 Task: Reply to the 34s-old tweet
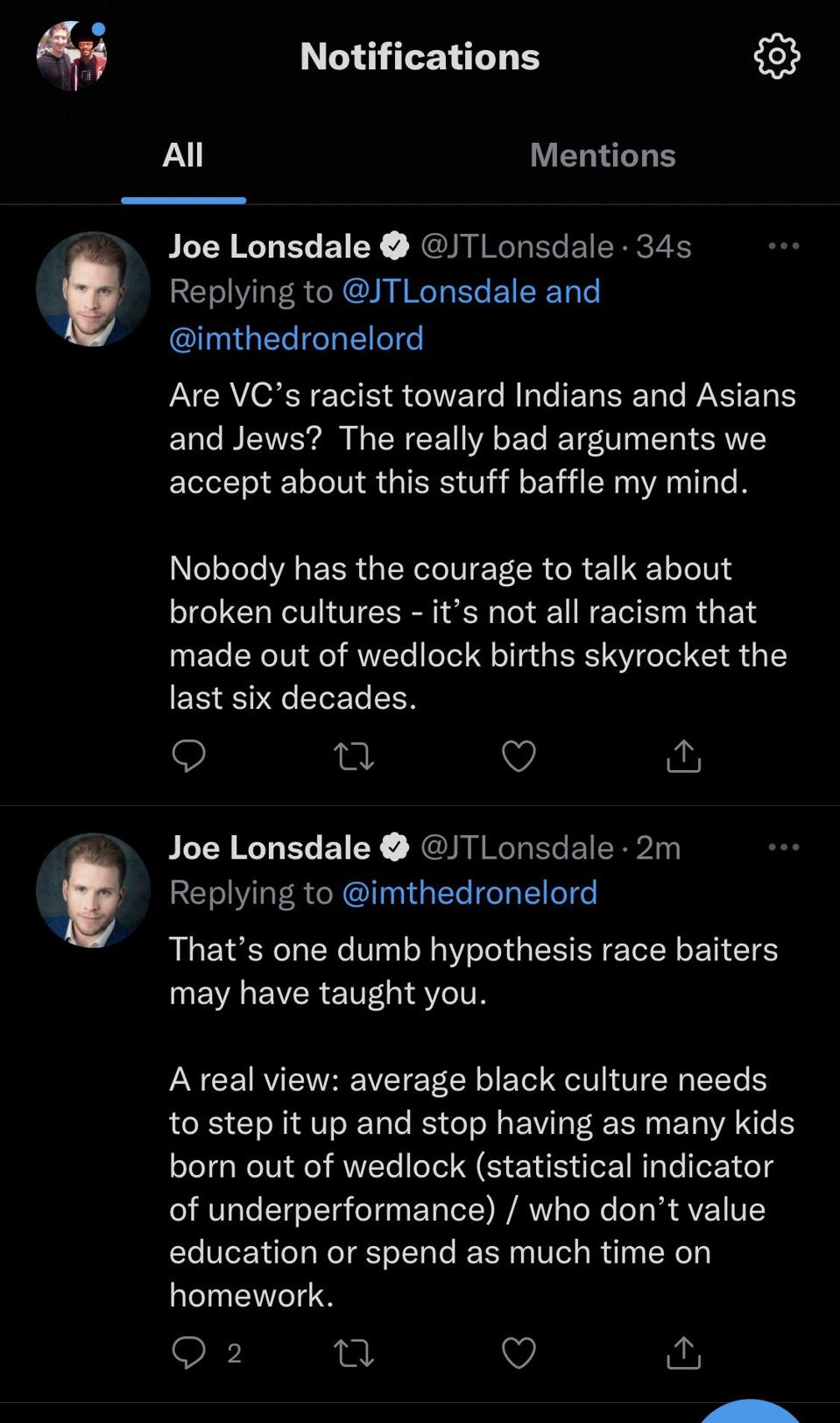(x=188, y=755)
